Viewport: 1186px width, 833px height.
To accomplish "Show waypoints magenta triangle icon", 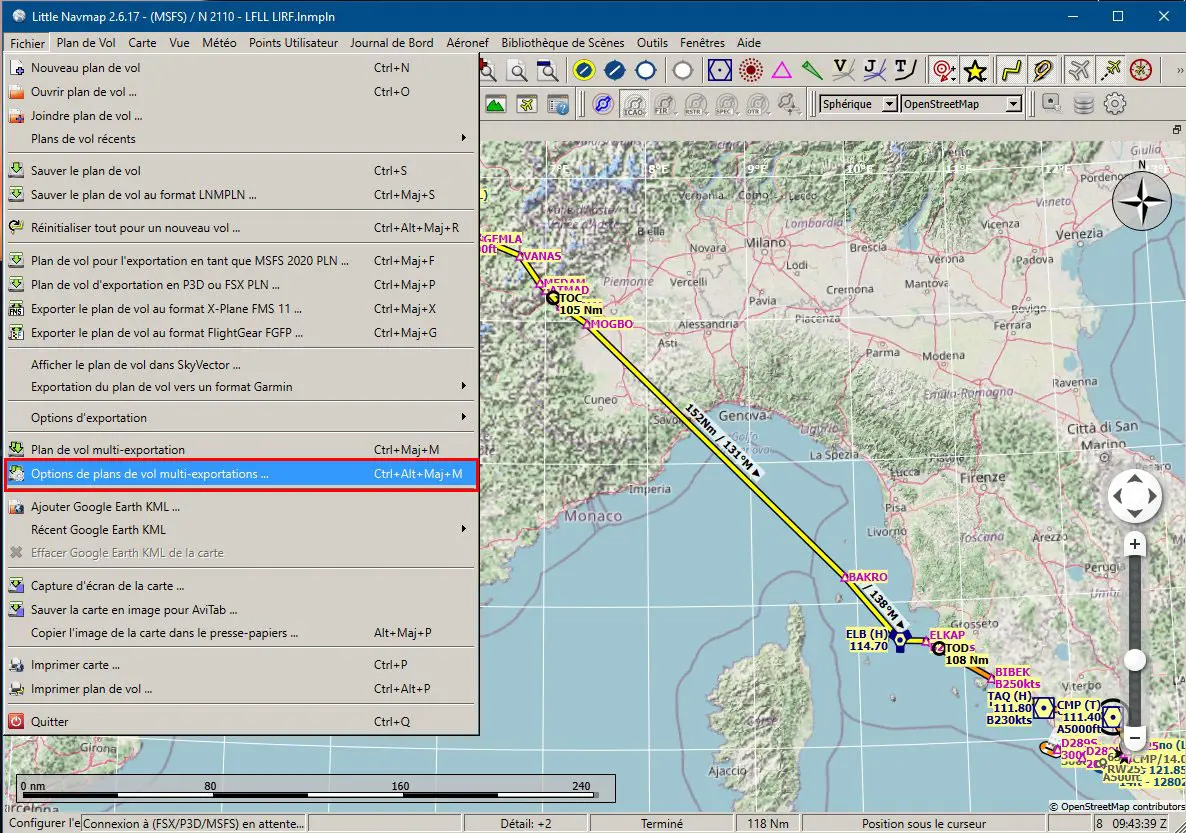I will coord(781,70).
